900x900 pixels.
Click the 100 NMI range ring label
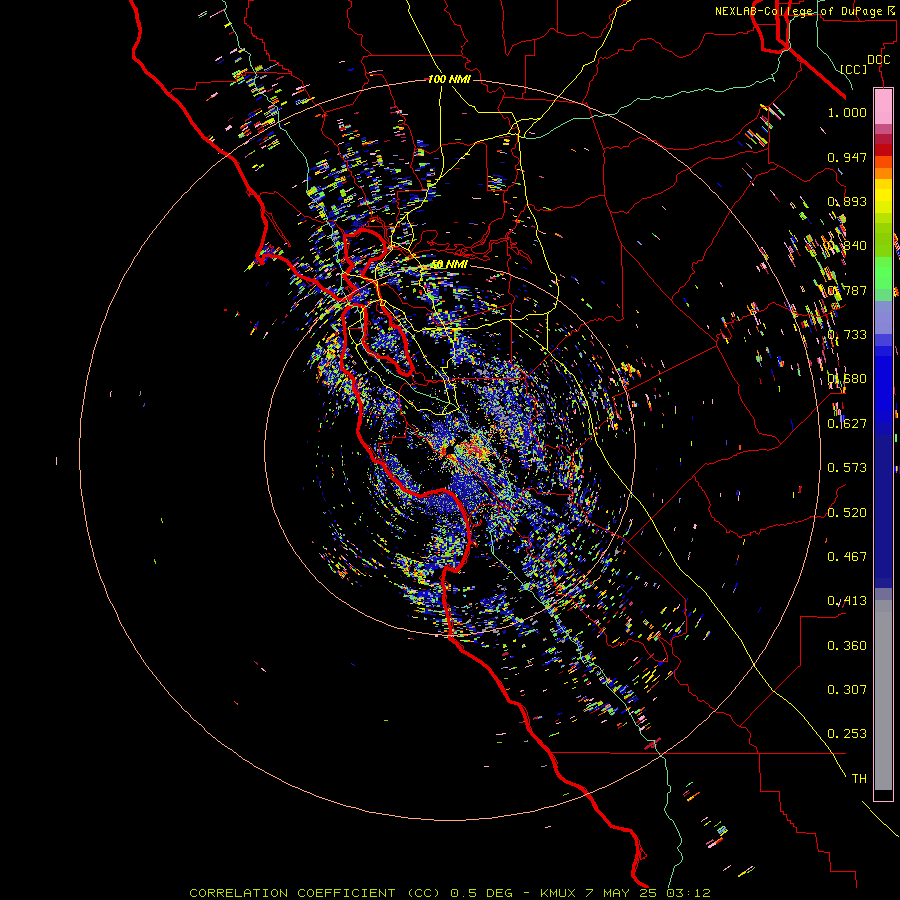(449, 79)
